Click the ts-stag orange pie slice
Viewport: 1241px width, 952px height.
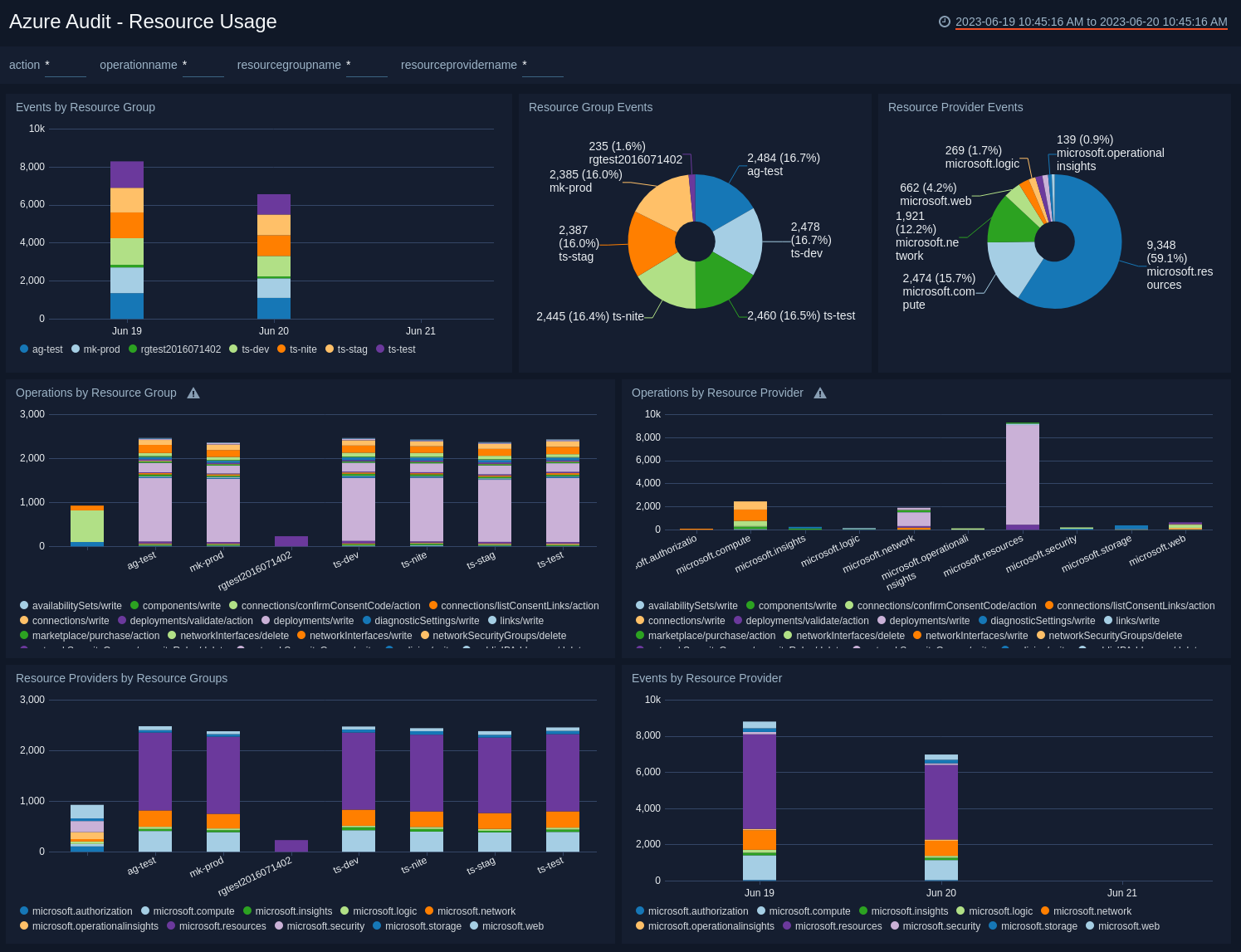(x=650, y=243)
